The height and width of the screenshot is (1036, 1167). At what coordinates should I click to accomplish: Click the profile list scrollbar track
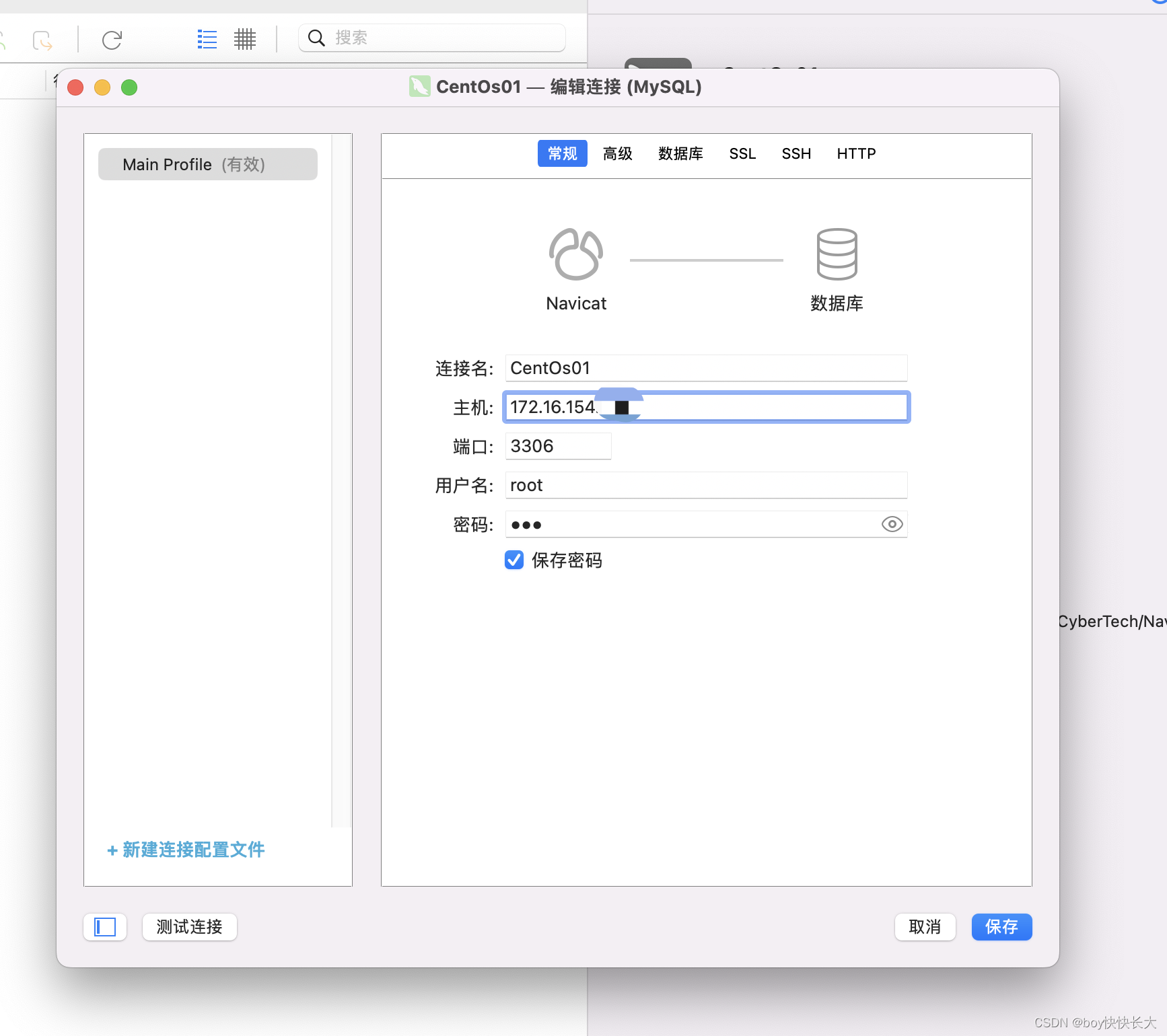pyautogui.click(x=342, y=480)
